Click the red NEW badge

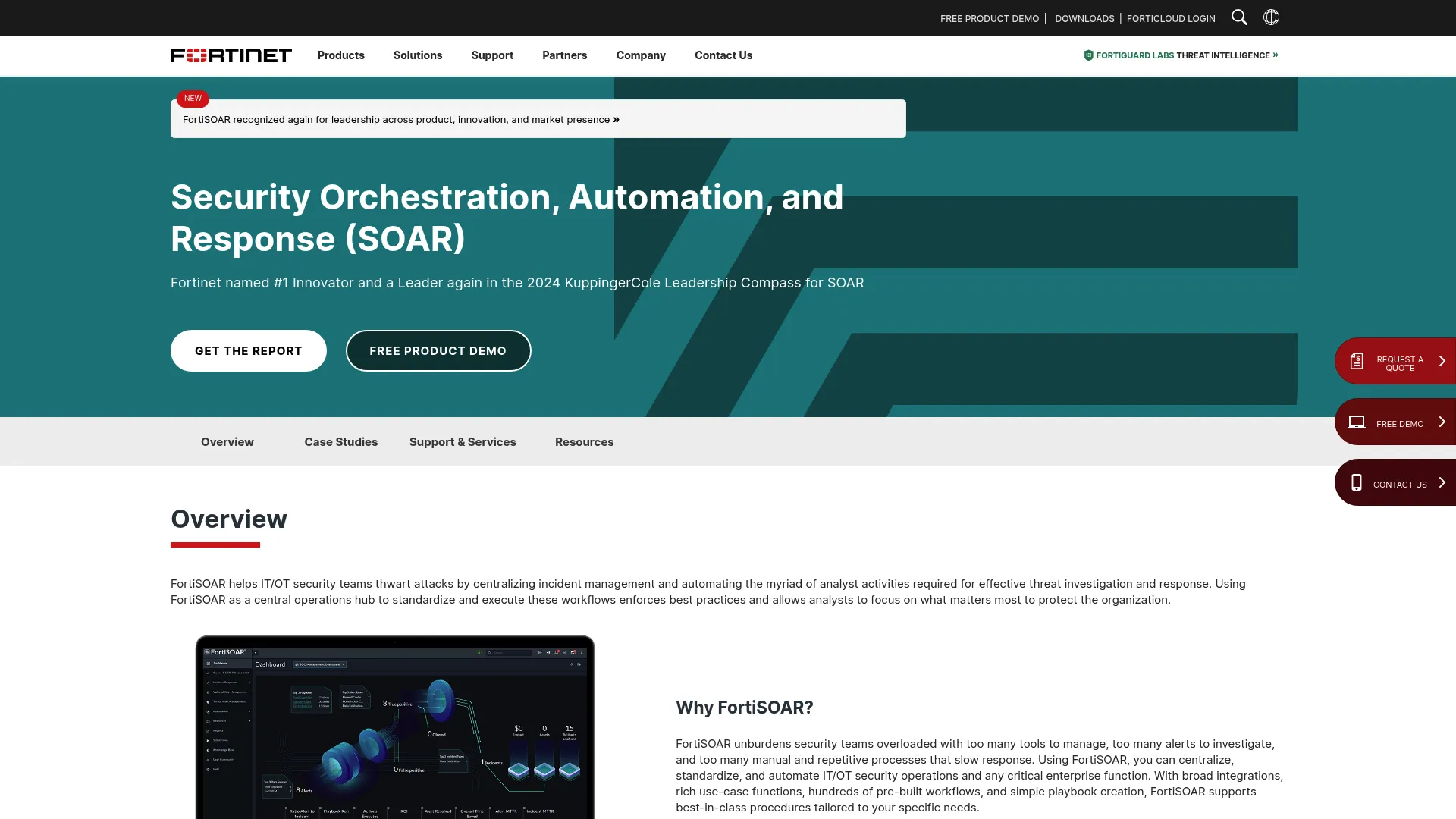[193, 99]
